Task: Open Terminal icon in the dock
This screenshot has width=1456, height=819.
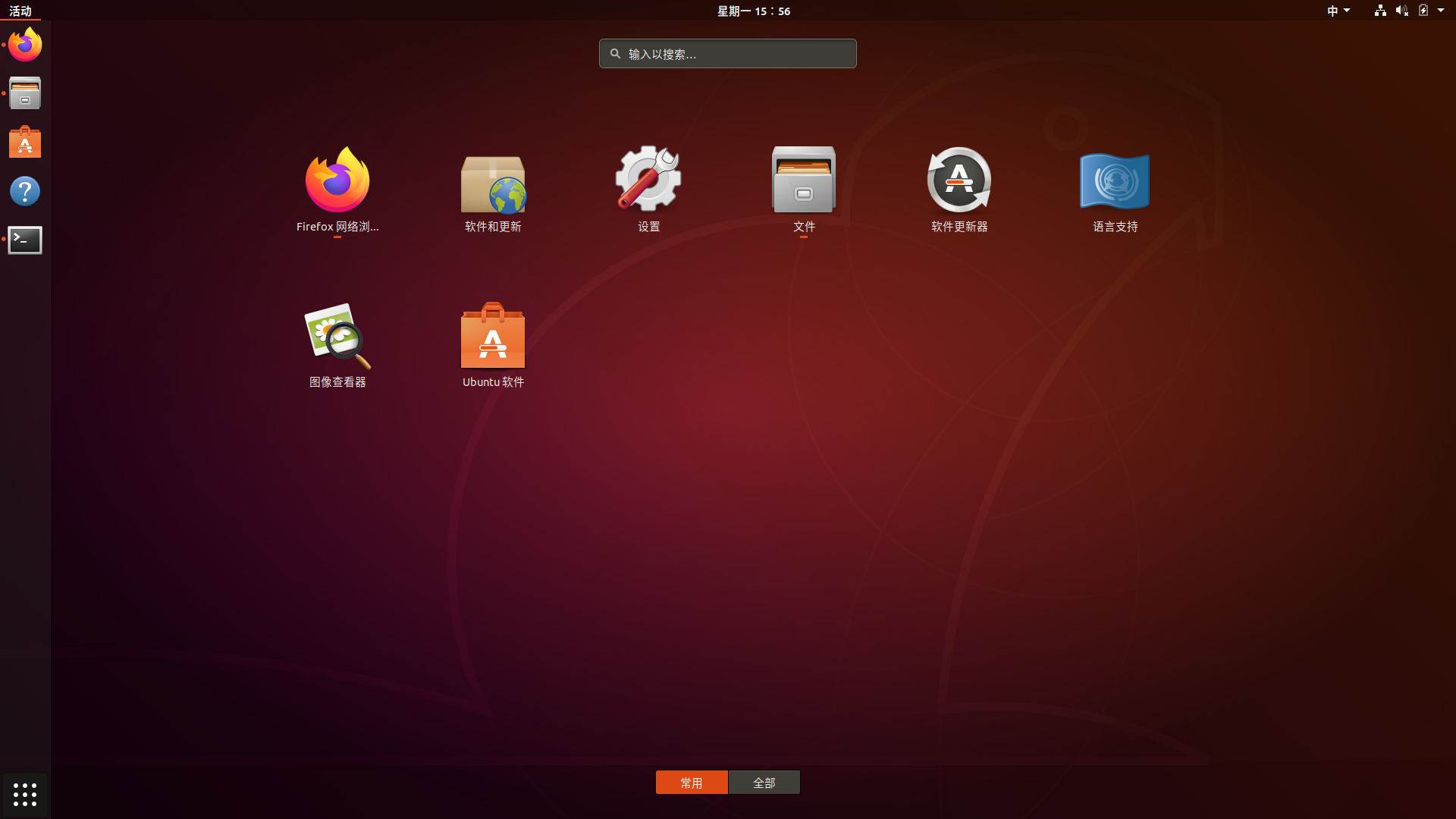Action: pyautogui.click(x=25, y=240)
